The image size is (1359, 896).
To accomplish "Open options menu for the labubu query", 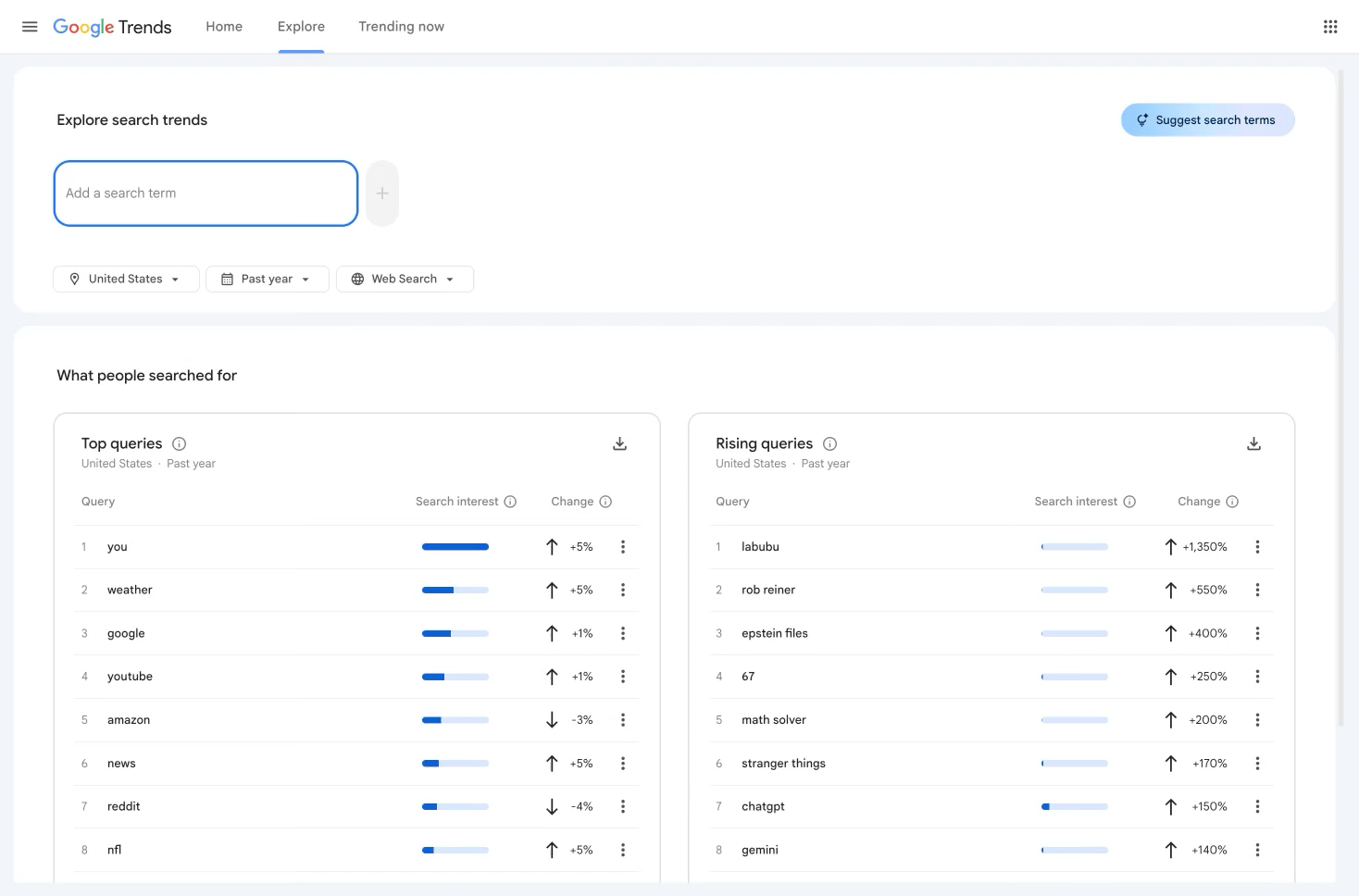I will 1257,546.
